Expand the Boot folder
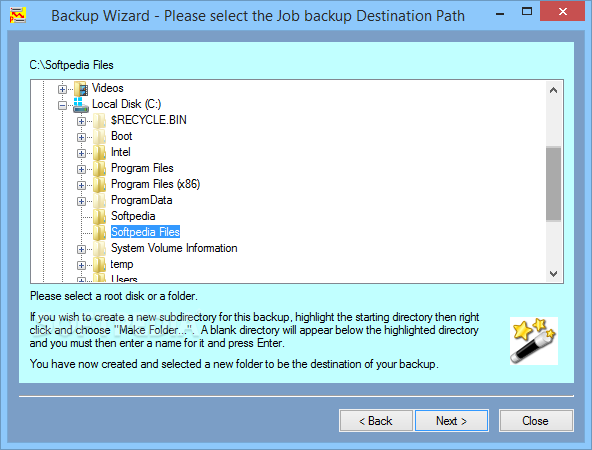The image size is (592, 450). click(x=81, y=137)
